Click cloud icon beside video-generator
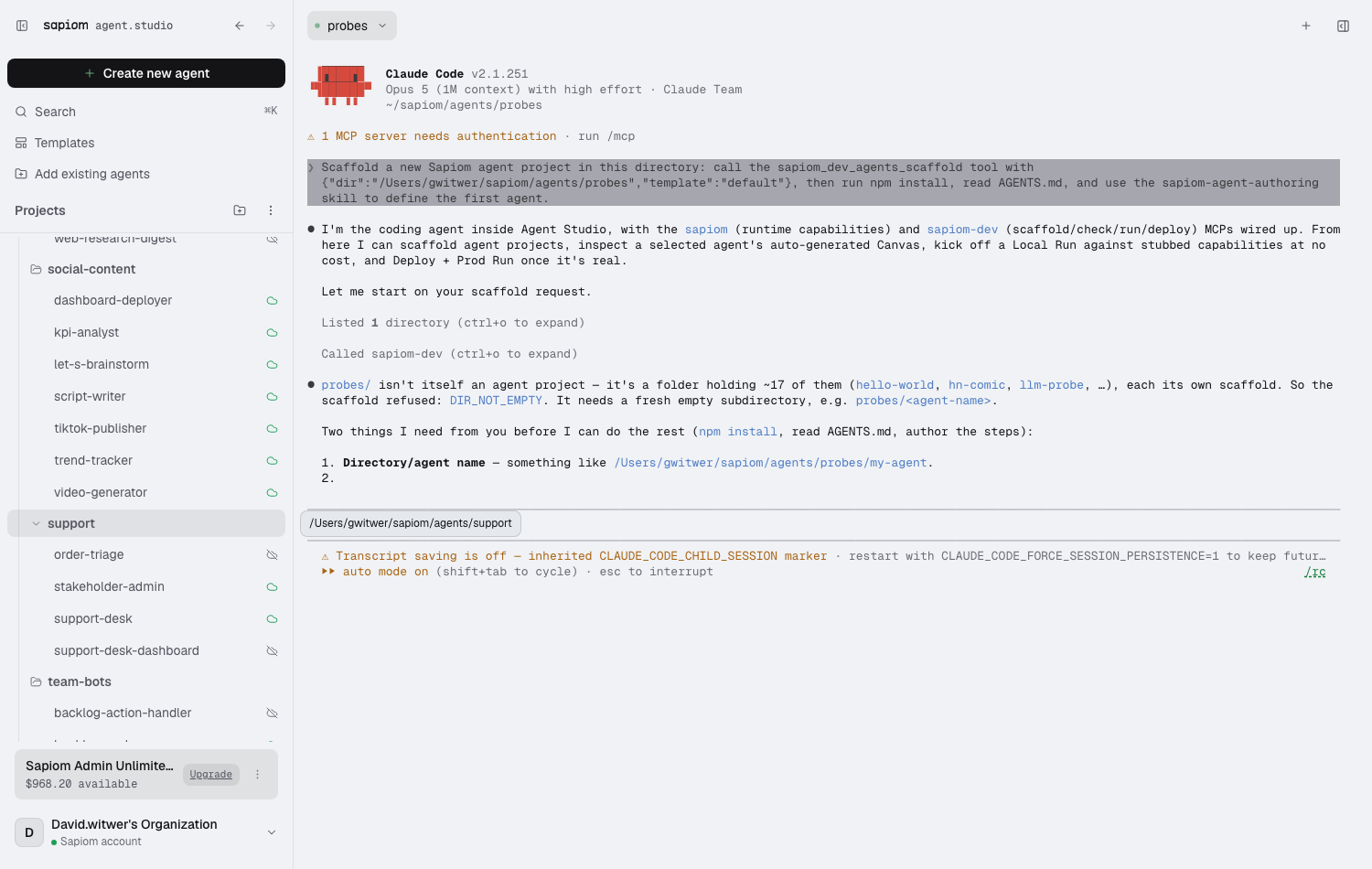Image resolution: width=1372 pixels, height=869 pixels. point(272,493)
